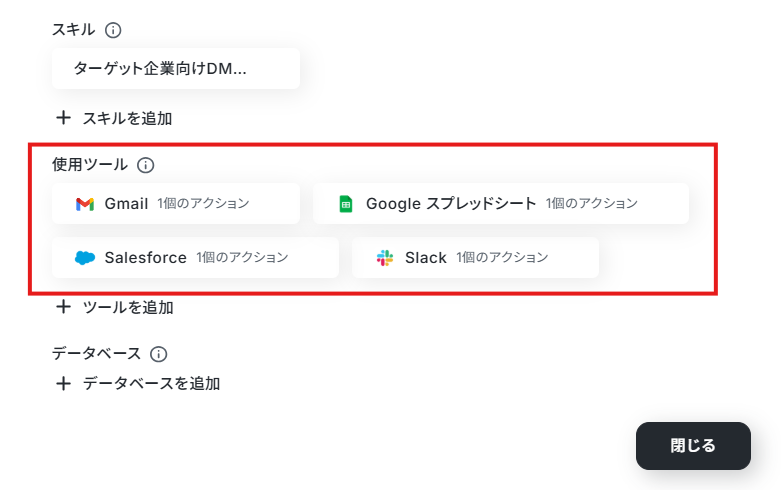The width and height of the screenshot is (781, 490).
Task: Open the ターゲット企業向けDM... skill card
Action: [176, 69]
